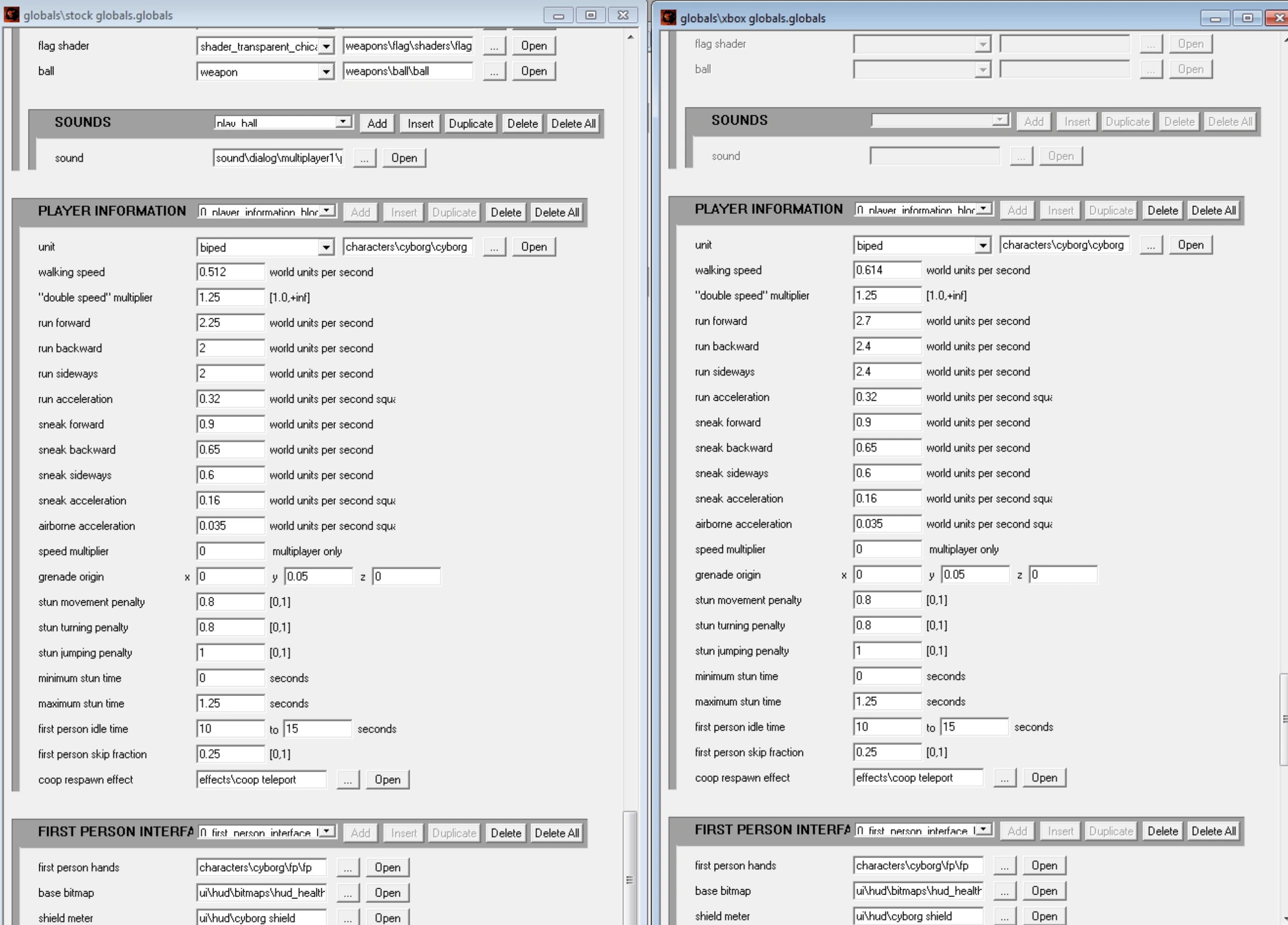The image size is (1288, 925).
Task: Open unit biped dropdown in xbox window
Action: coord(982,245)
